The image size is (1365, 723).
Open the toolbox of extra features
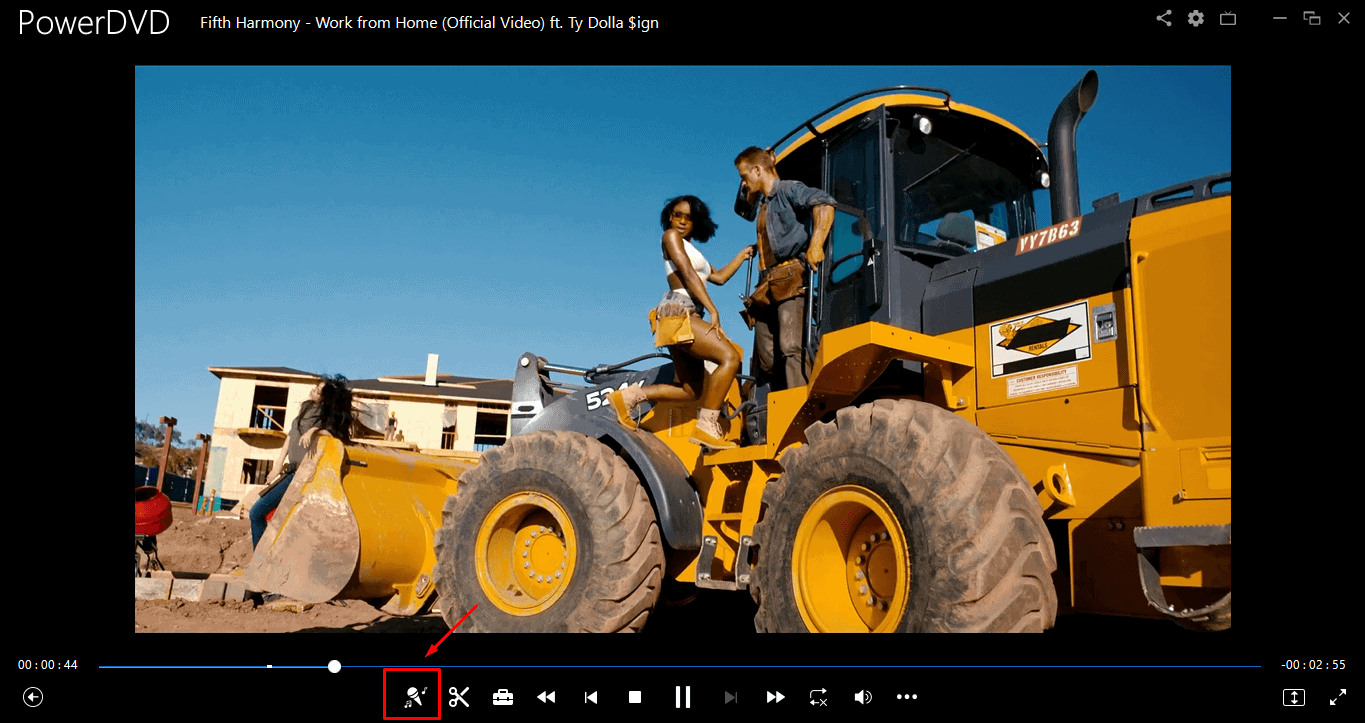pyautogui.click(x=503, y=697)
